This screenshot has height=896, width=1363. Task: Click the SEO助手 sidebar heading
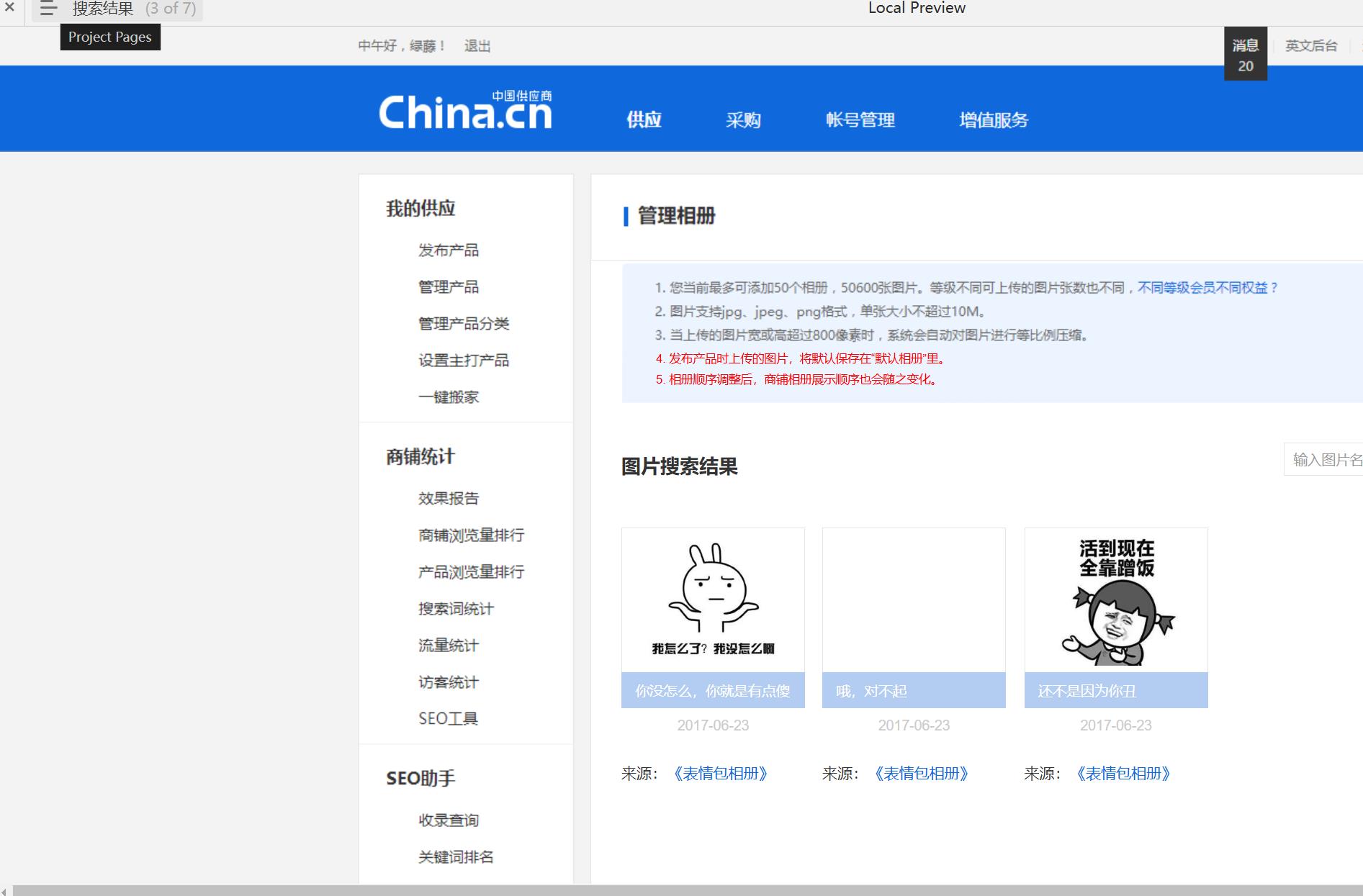(420, 779)
